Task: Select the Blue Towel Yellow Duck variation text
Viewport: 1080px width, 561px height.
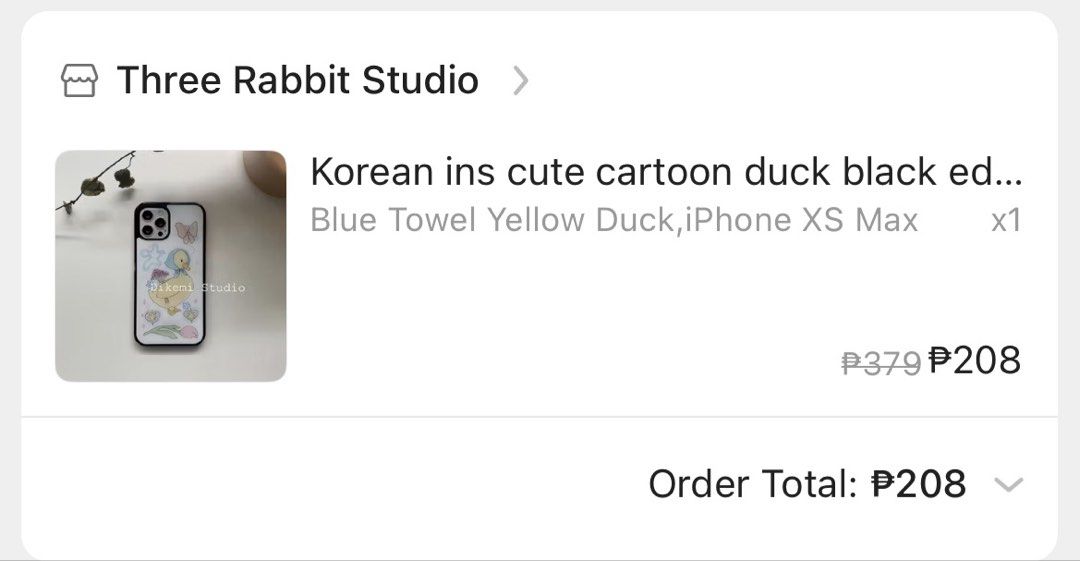Action: tap(492, 221)
